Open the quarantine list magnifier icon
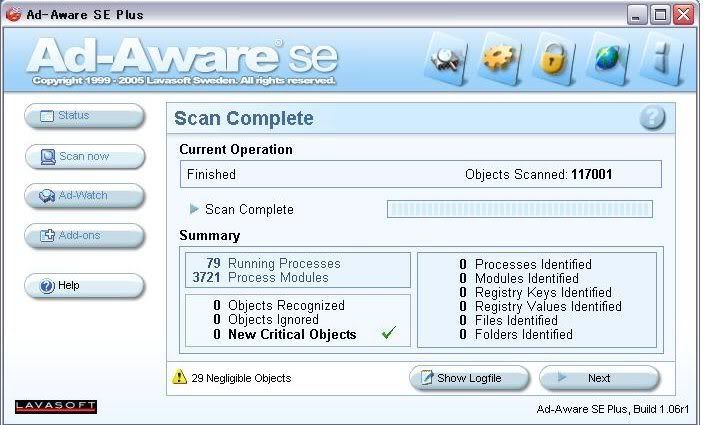This screenshot has width=710, height=425. coord(447,59)
